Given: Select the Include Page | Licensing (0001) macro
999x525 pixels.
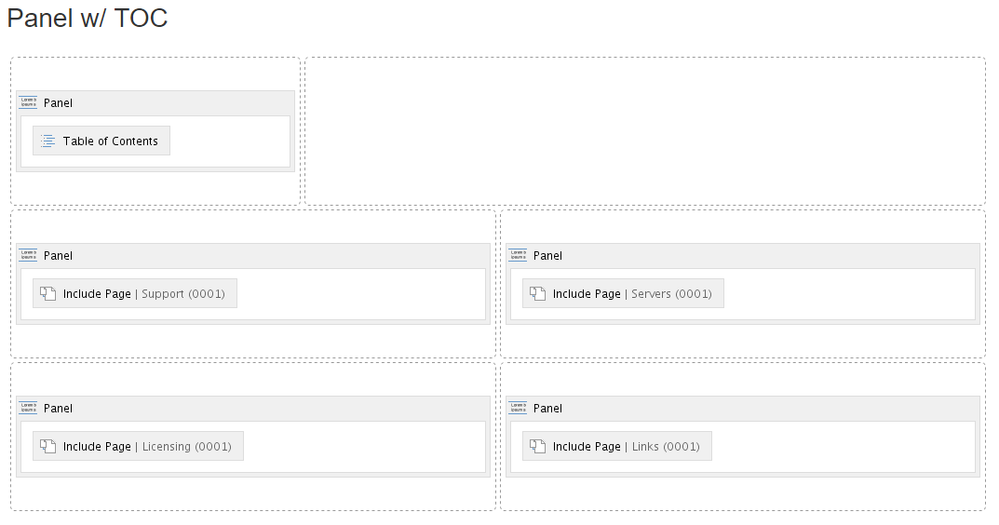Looking at the screenshot, I should pos(138,447).
